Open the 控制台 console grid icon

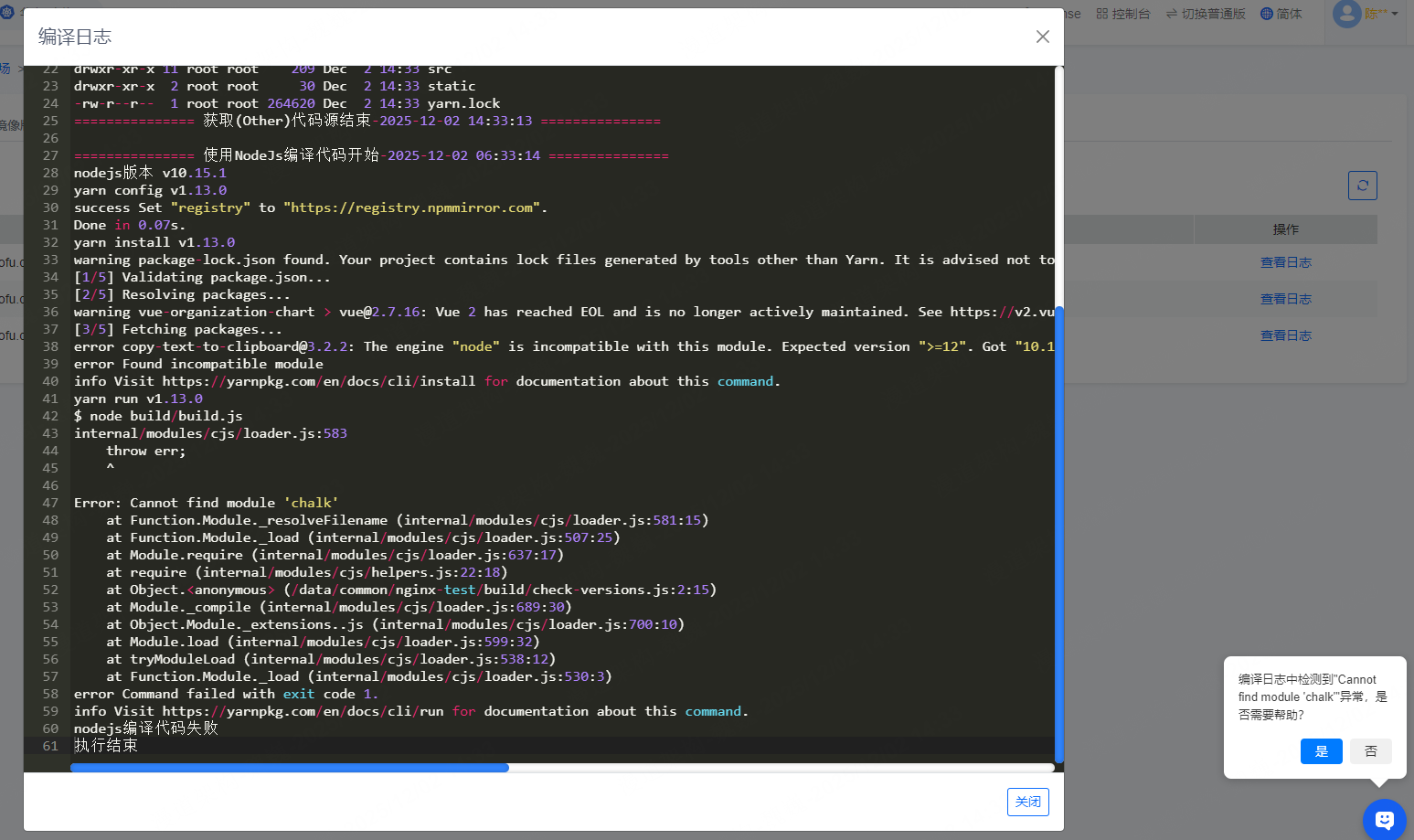[1102, 14]
